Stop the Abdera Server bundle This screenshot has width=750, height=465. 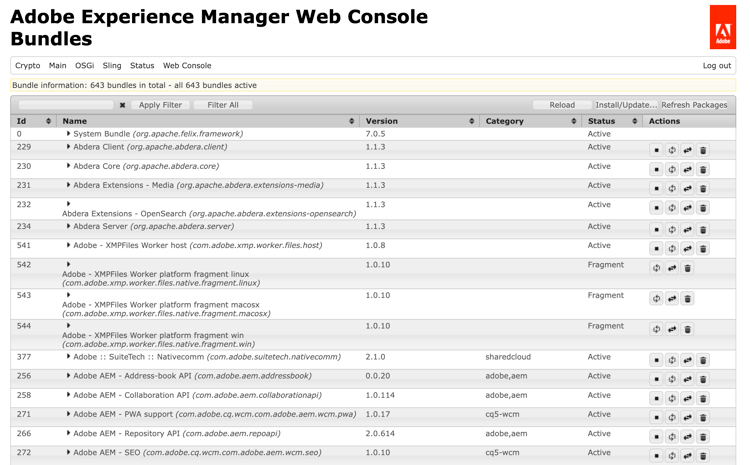click(x=656, y=230)
